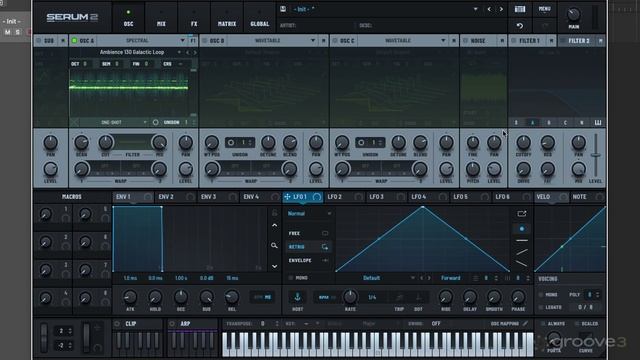This screenshot has height=360, width=640.
Task: Go to the previous preset arrow
Action: pos(489,9)
